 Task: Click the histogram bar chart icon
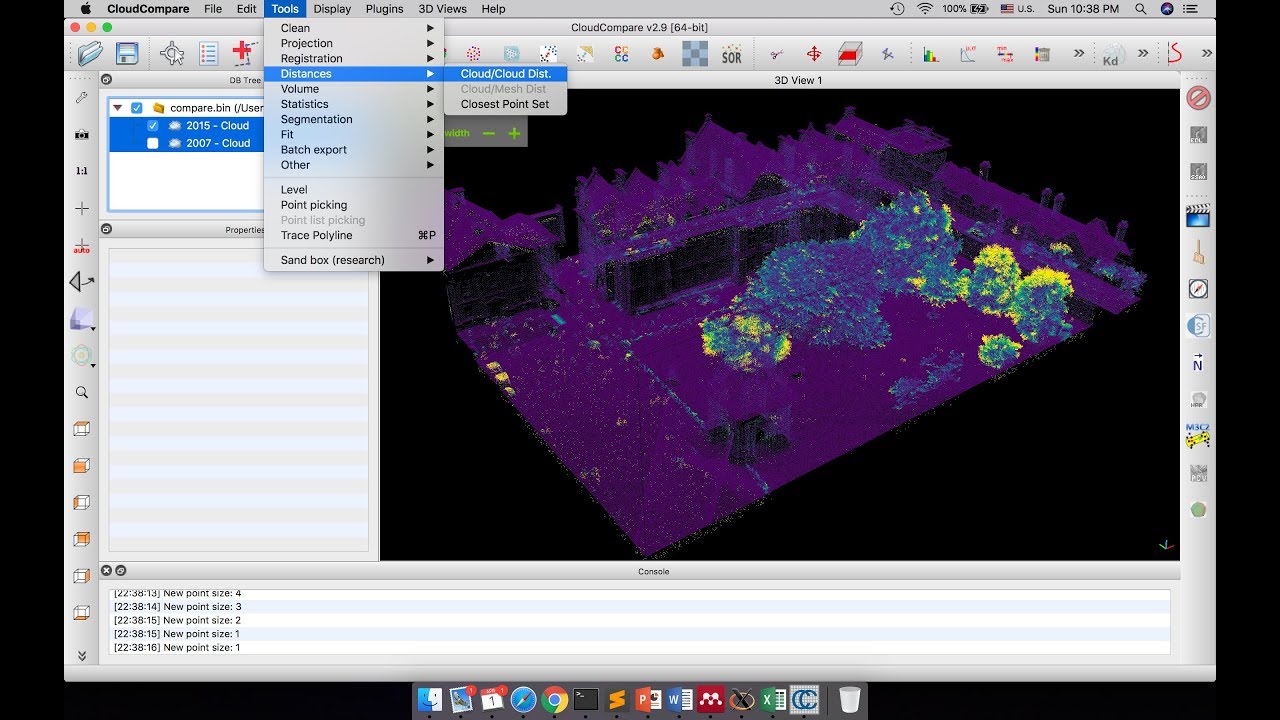click(x=931, y=55)
